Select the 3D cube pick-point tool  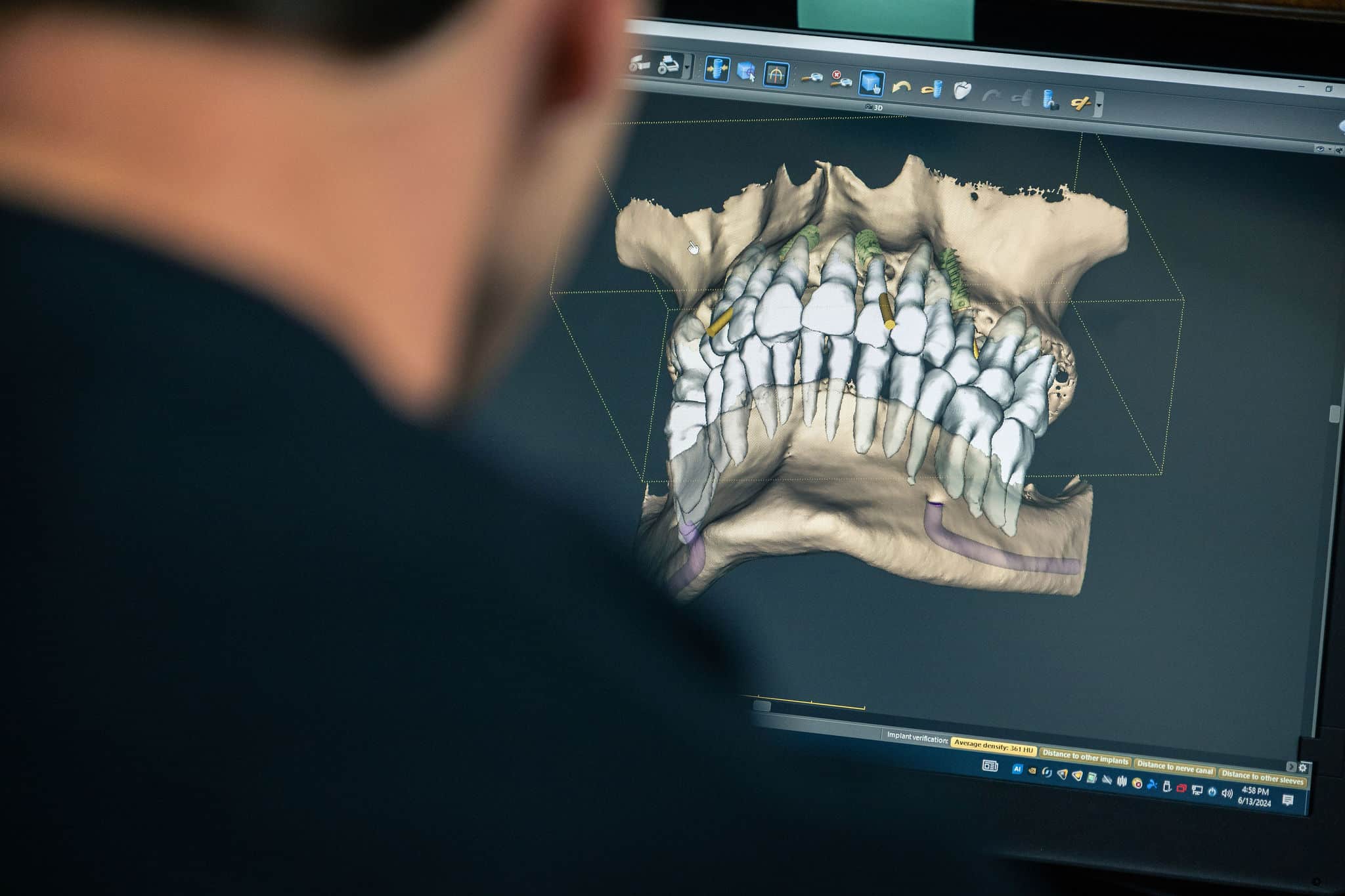click(746, 72)
